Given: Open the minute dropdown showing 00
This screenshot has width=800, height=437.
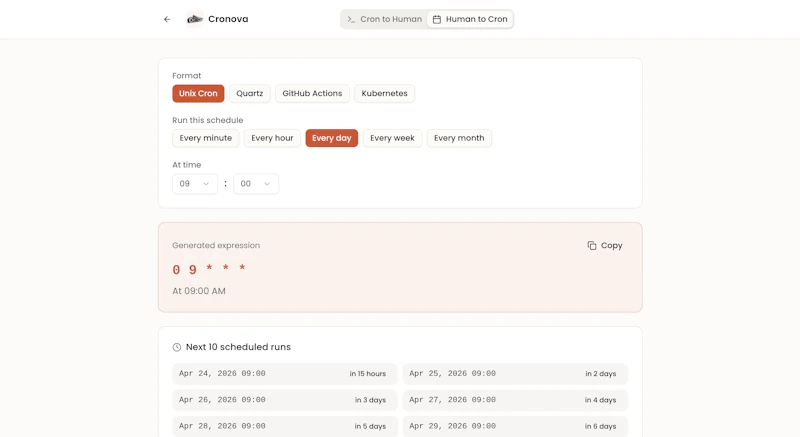Looking at the screenshot, I should (x=256, y=184).
